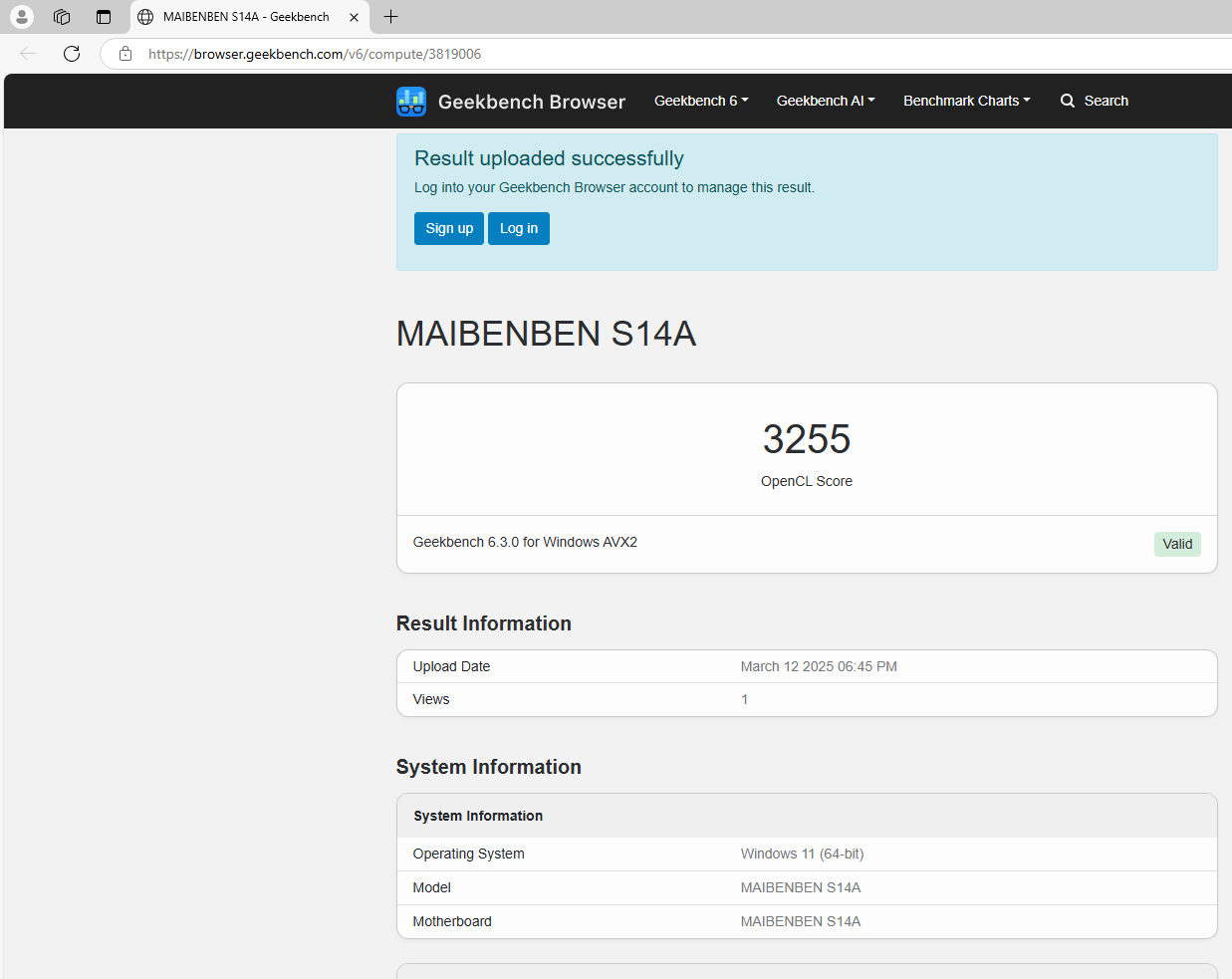Click the MAIBENBEN S14A page heading
The width and height of the screenshot is (1232, 979).
pos(546,334)
